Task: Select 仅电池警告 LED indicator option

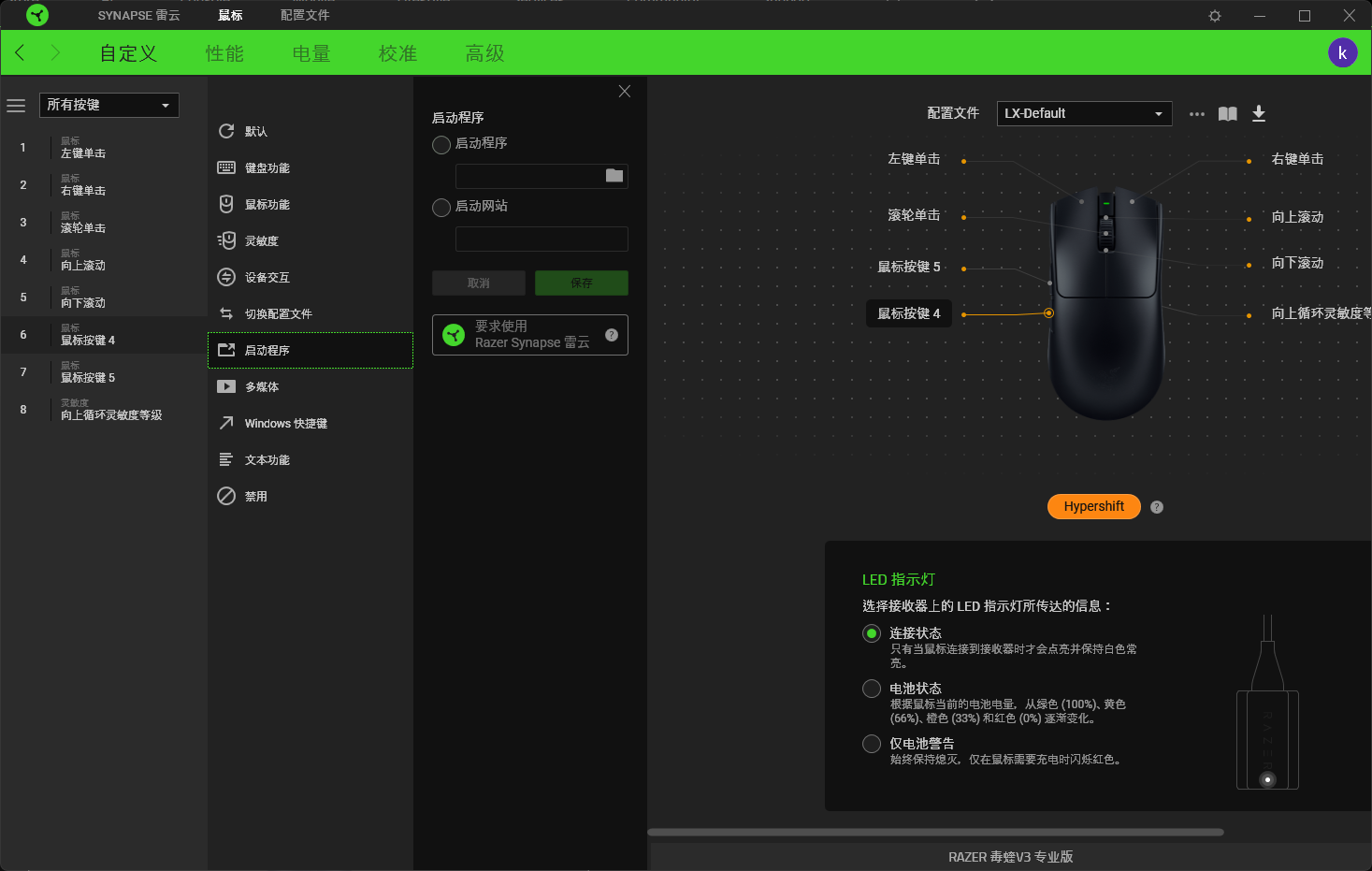Action: tap(872, 744)
